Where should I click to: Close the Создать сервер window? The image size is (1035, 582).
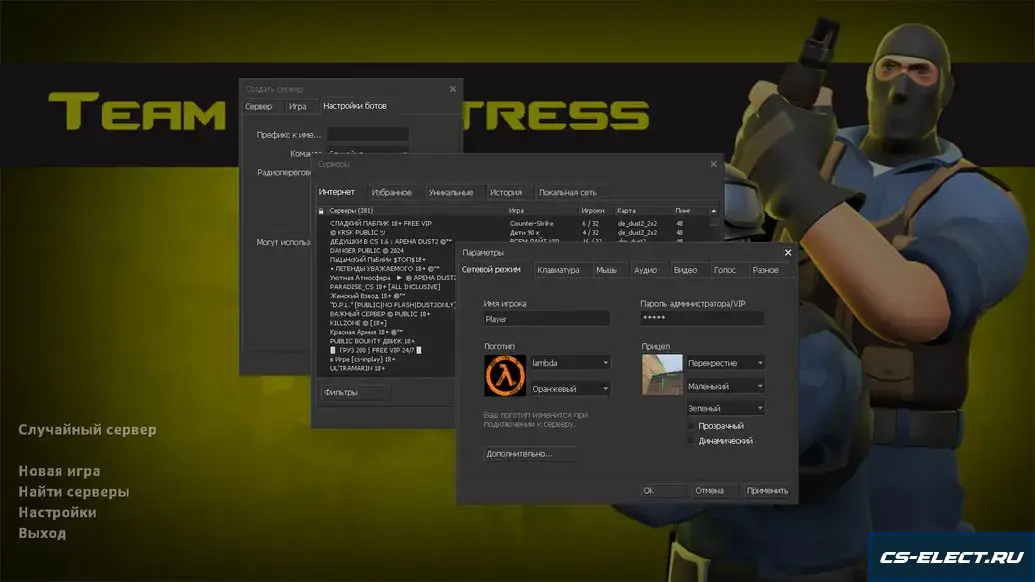click(x=453, y=89)
